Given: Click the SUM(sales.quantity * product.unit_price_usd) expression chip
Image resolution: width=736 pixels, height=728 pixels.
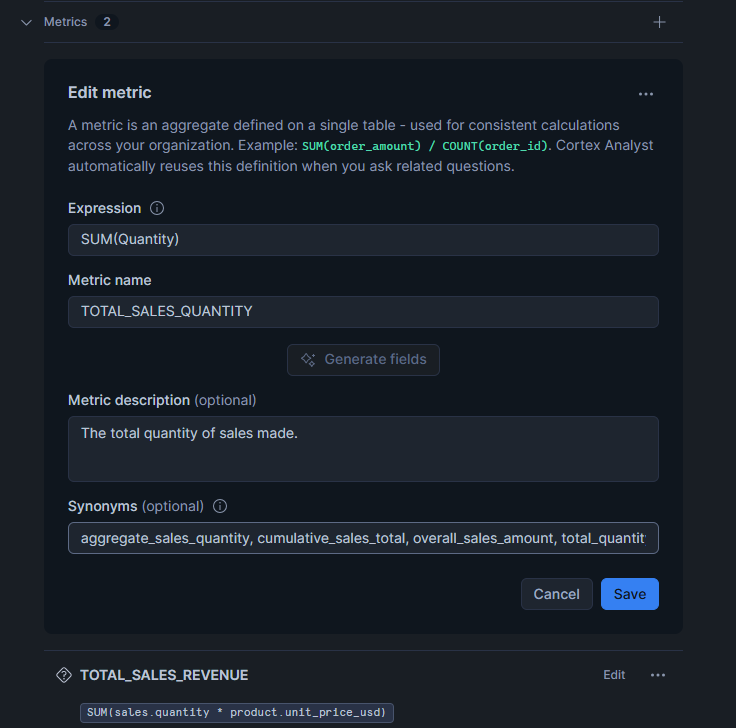Looking at the screenshot, I should (238, 713).
